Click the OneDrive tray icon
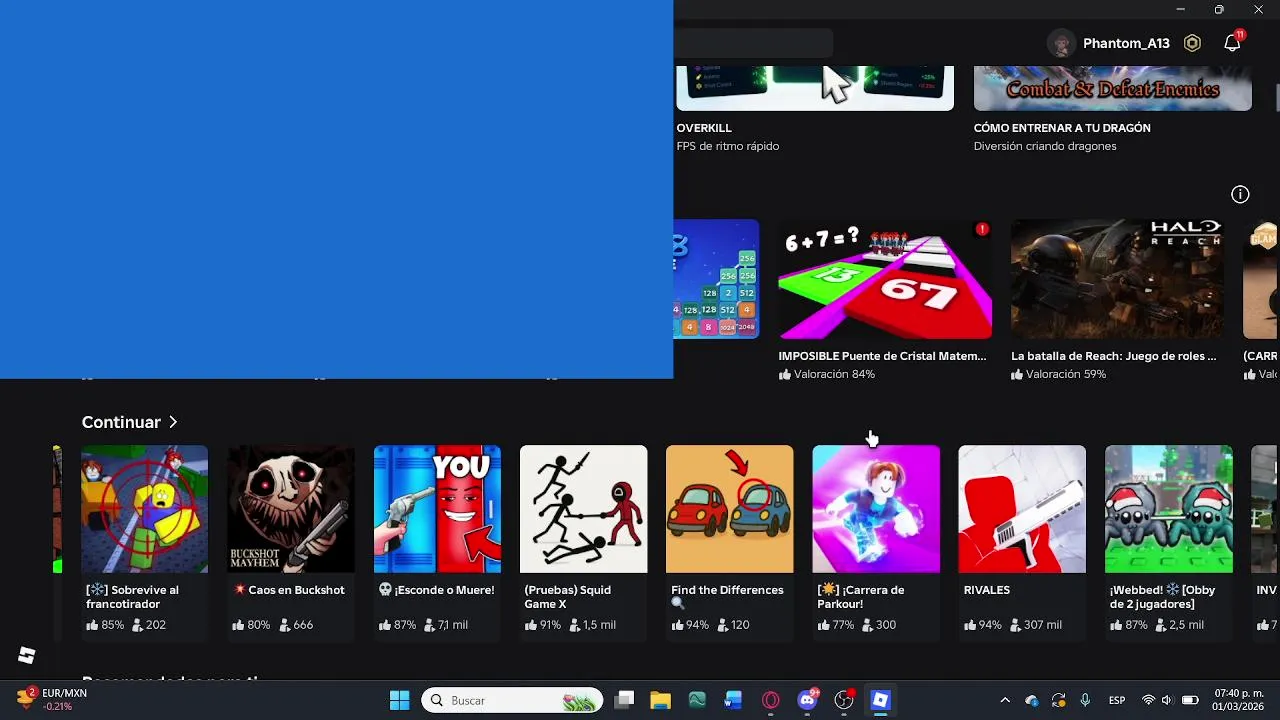Screen dimensions: 1280x720 [1032, 700]
